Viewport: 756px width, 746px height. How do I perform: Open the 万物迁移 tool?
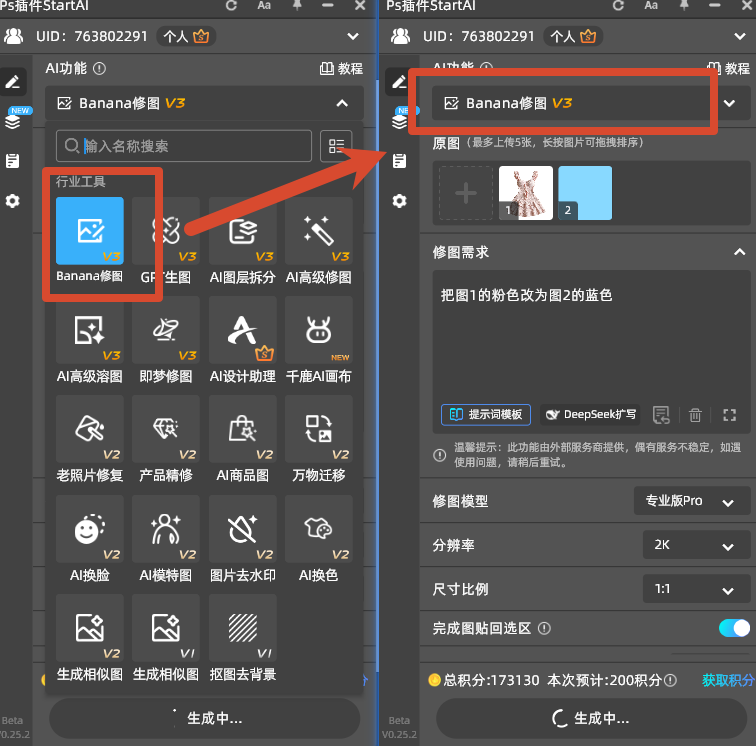tap(319, 429)
